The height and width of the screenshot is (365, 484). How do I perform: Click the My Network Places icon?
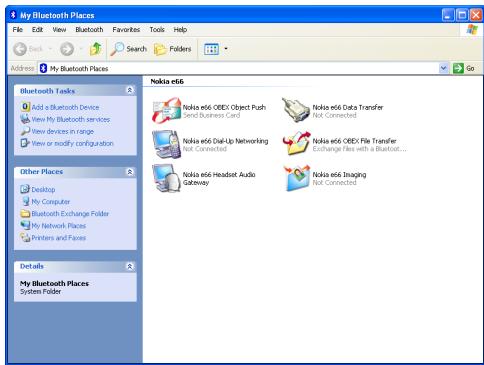coord(25,225)
